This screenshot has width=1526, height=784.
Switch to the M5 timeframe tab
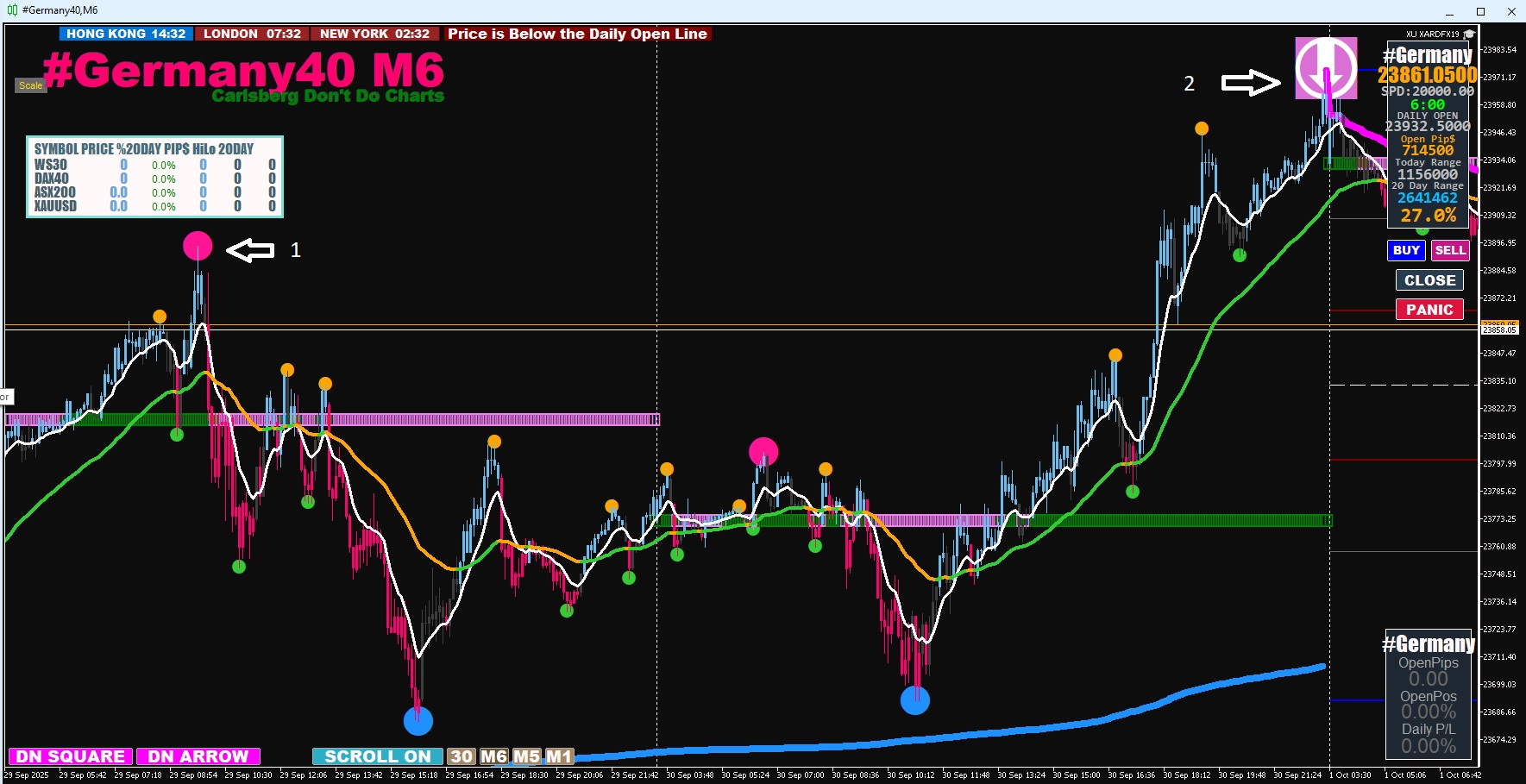point(526,756)
